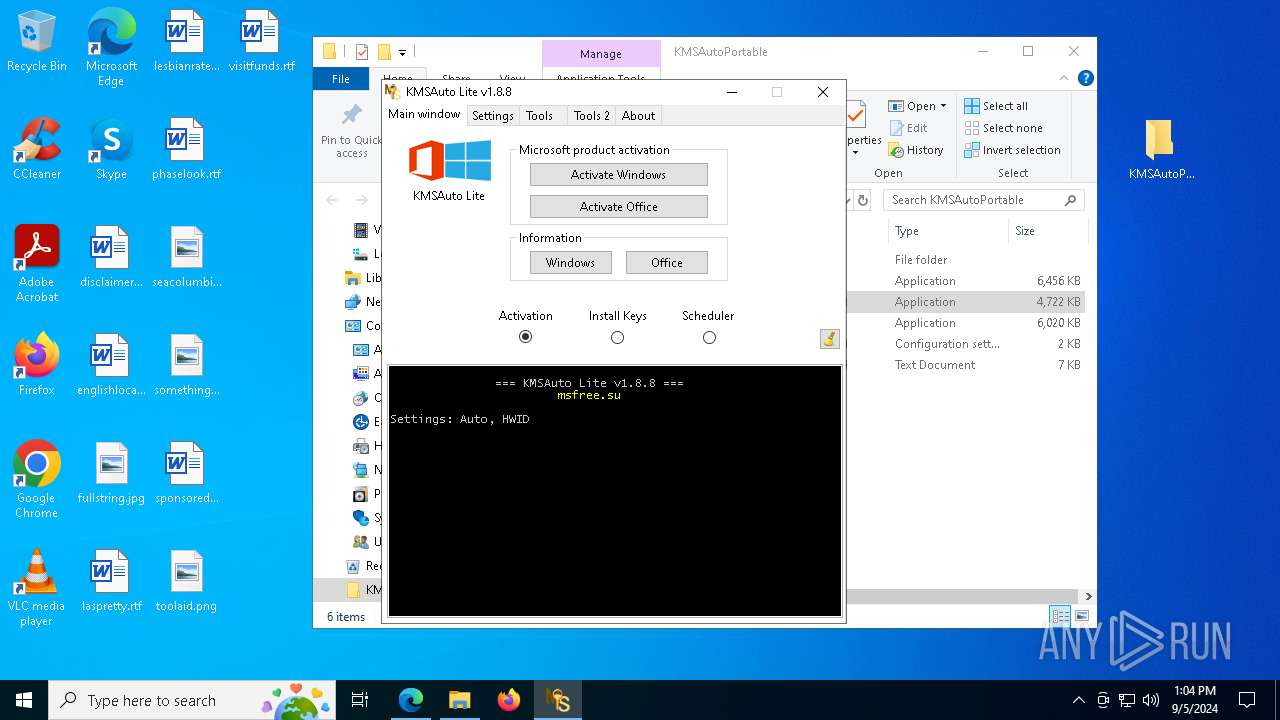The height and width of the screenshot is (720, 1280).
Task: Click Windows Start button
Action: click(24, 700)
